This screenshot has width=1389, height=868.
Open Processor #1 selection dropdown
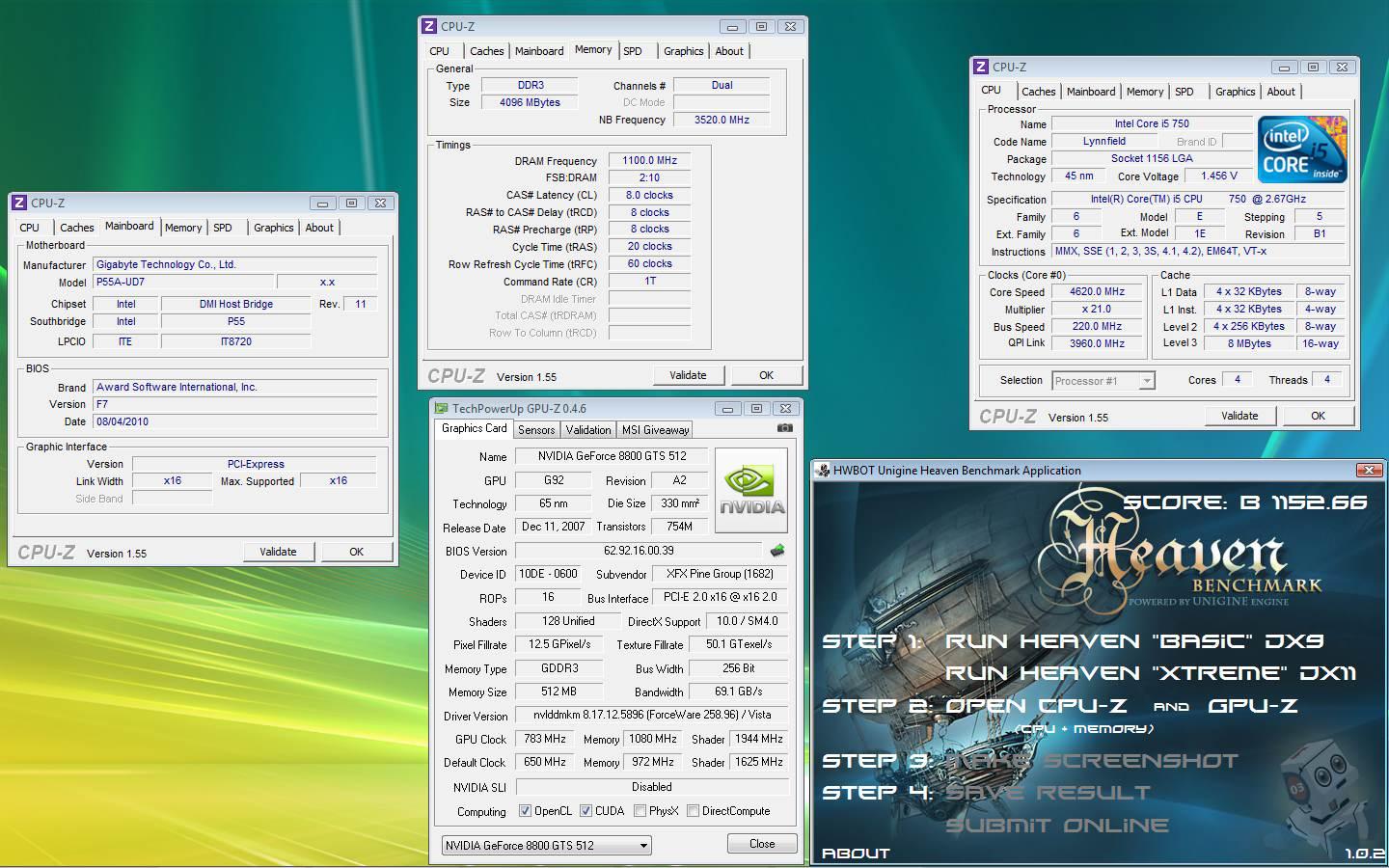coord(1103,381)
